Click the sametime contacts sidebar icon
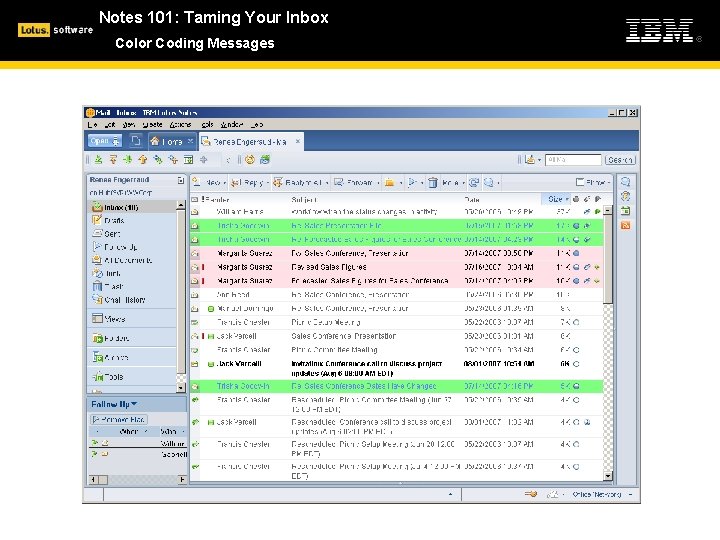 [625, 196]
